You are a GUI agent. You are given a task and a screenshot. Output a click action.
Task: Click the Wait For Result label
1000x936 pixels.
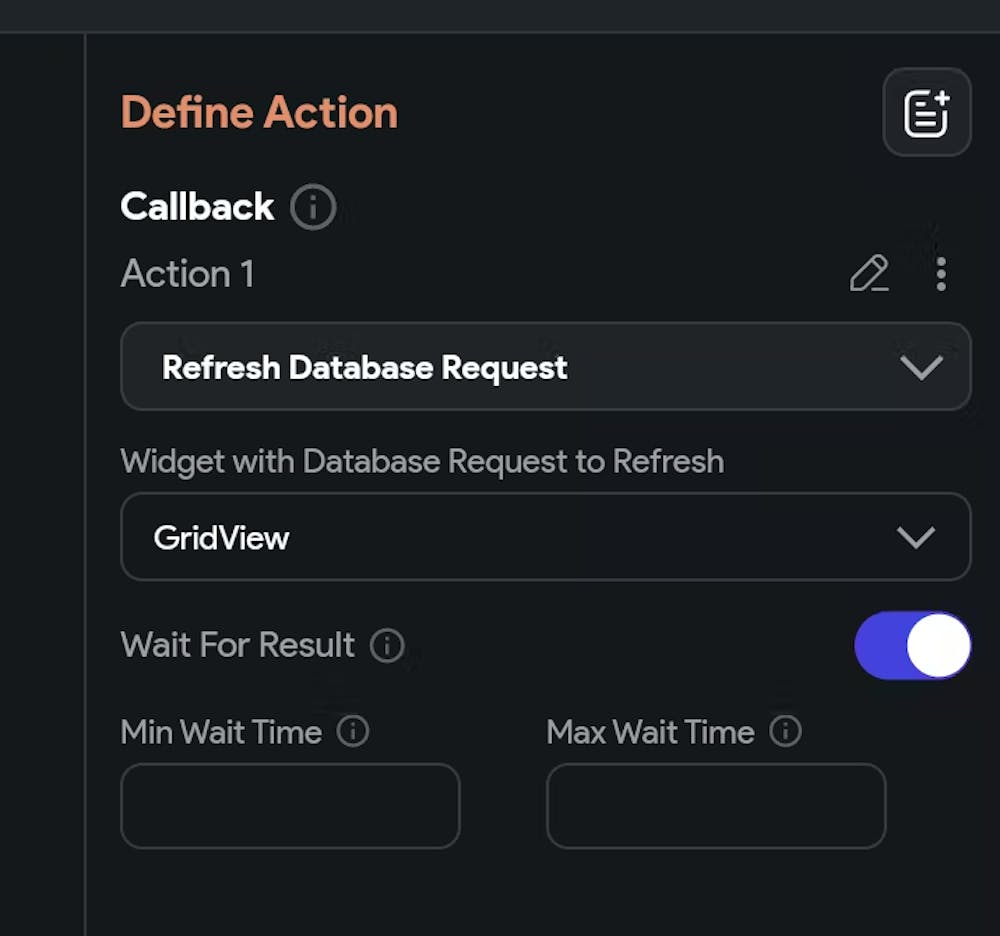click(x=238, y=646)
